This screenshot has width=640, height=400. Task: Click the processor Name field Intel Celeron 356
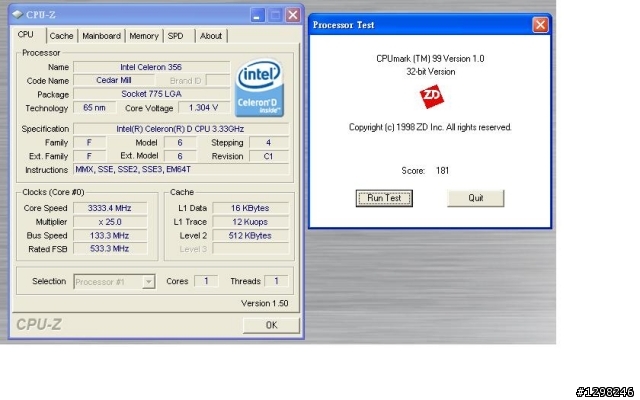coord(151,67)
